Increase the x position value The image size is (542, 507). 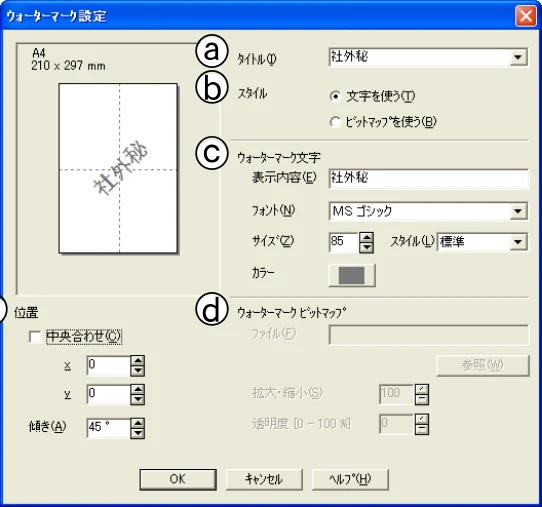(x=138, y=361)
